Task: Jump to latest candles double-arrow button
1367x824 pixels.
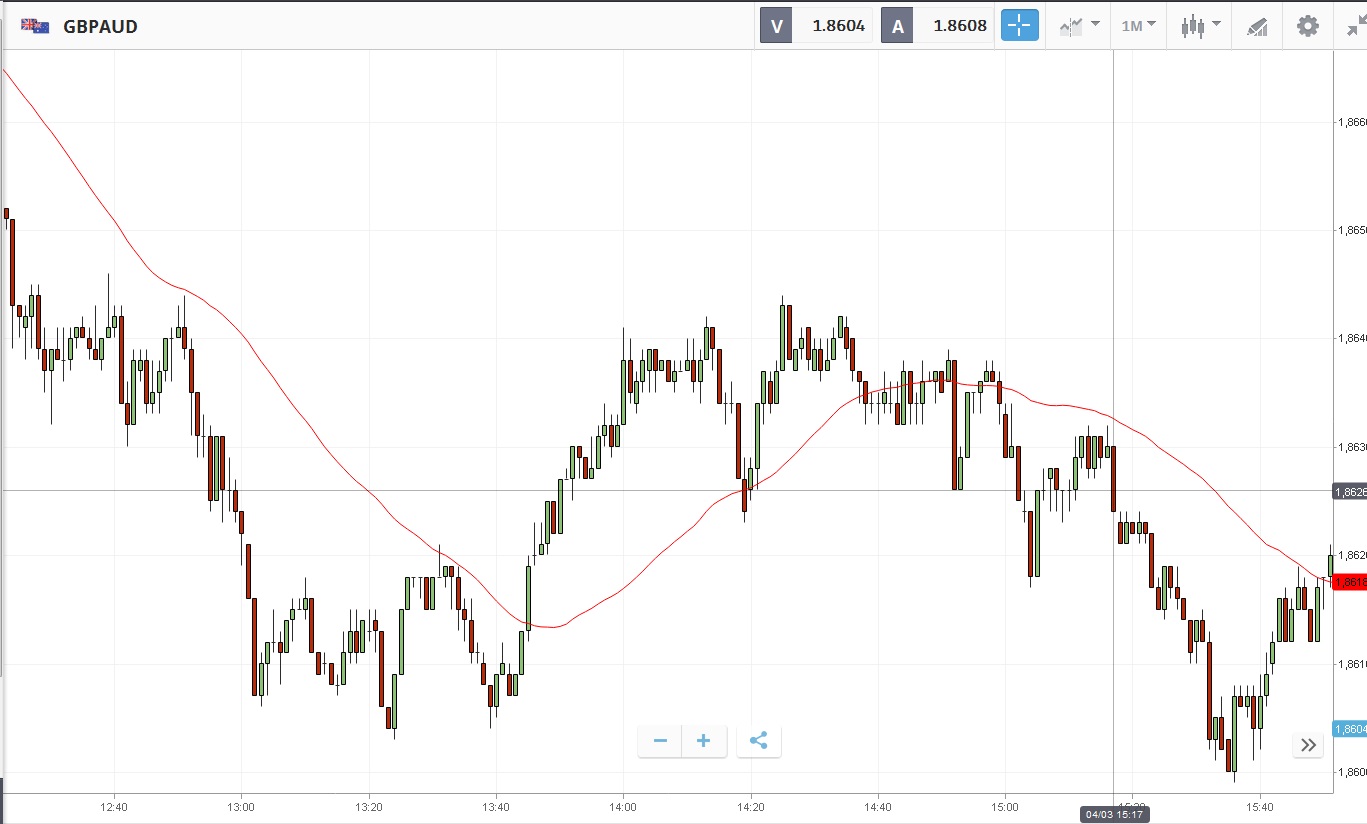Action: [x=1308, y=744]
